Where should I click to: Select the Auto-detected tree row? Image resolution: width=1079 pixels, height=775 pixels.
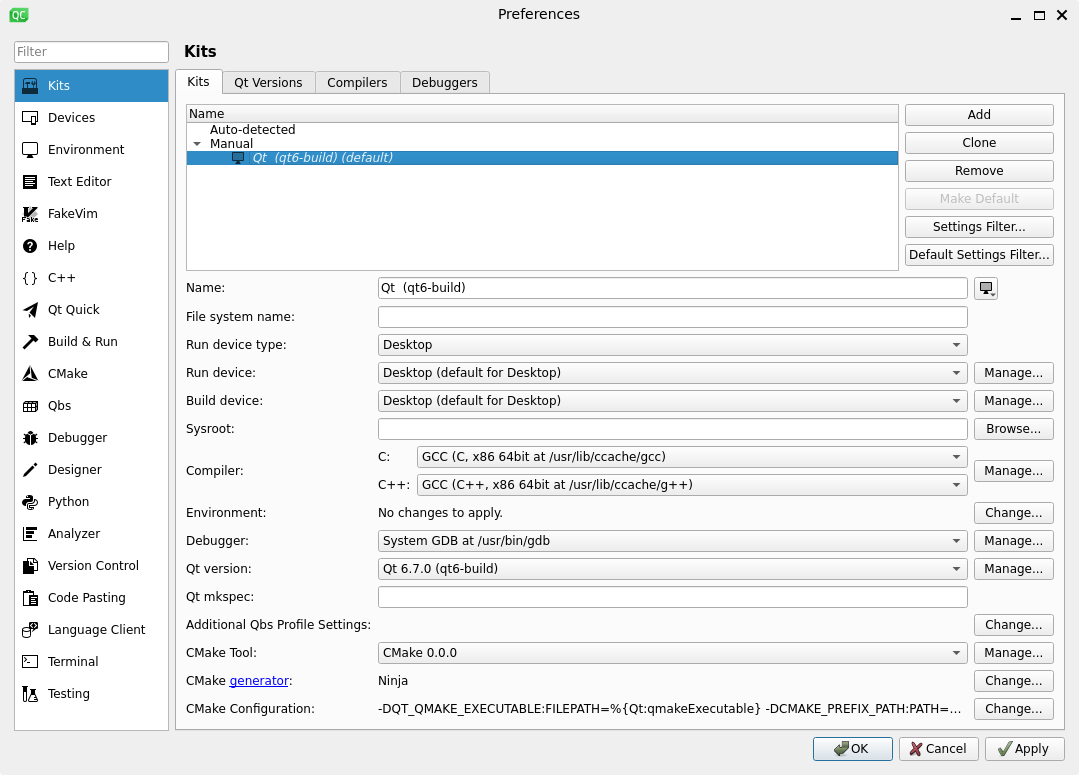(x=542, y=129)
